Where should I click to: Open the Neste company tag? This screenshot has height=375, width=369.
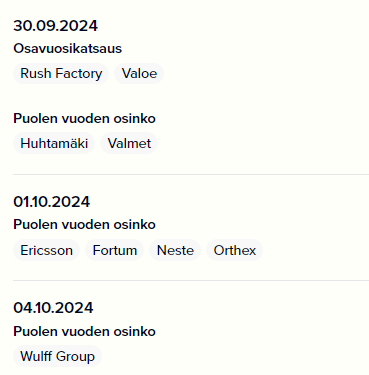pos(175,250)
